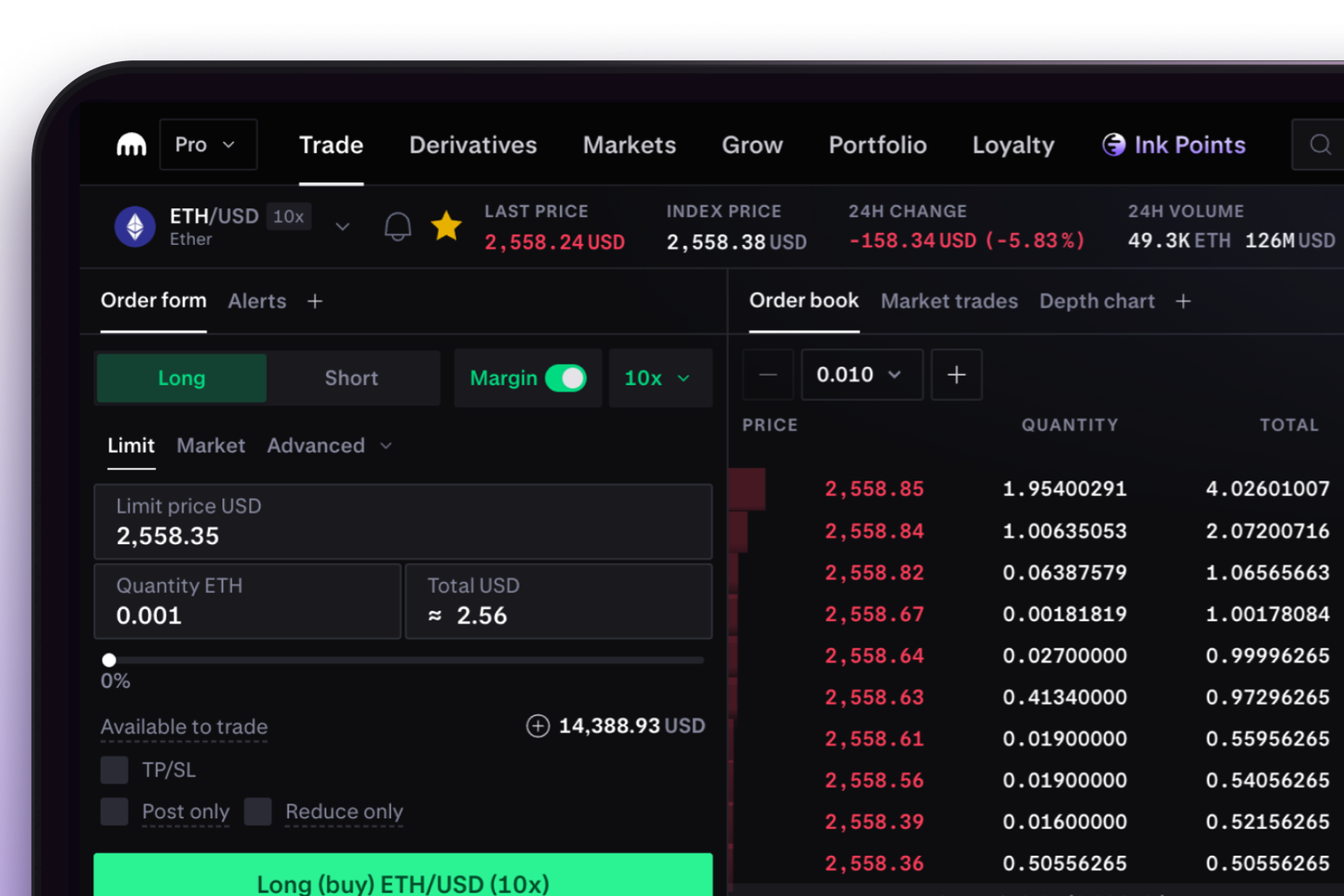Select the Market order type

click(x=211, y=445)
